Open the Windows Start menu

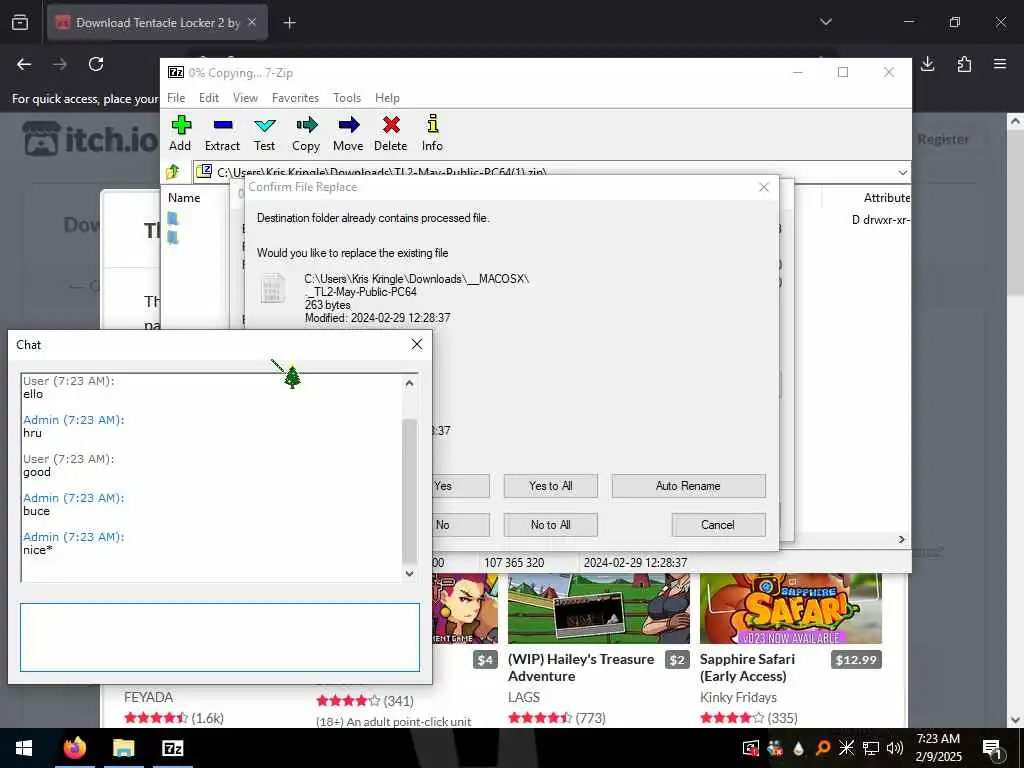[x=24, y=748]
